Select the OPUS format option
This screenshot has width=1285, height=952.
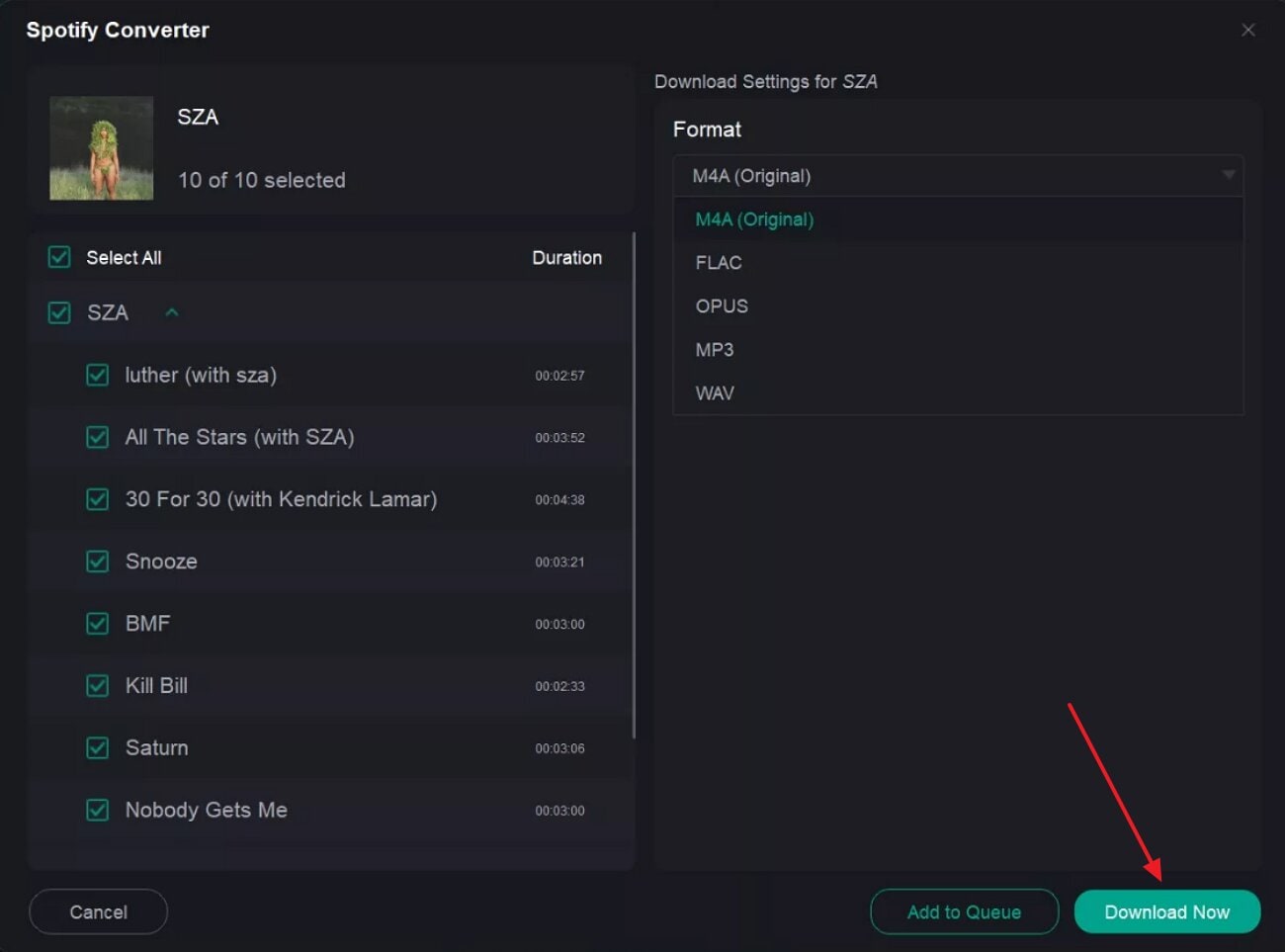pos(721,305)
